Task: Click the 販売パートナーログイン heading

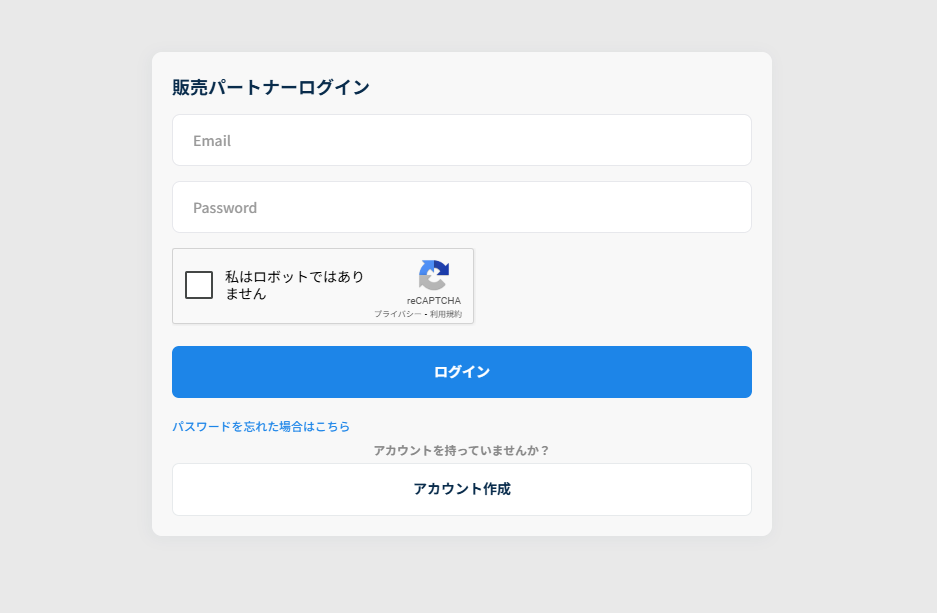Action: pyautogui.click(x=271, y=87)
